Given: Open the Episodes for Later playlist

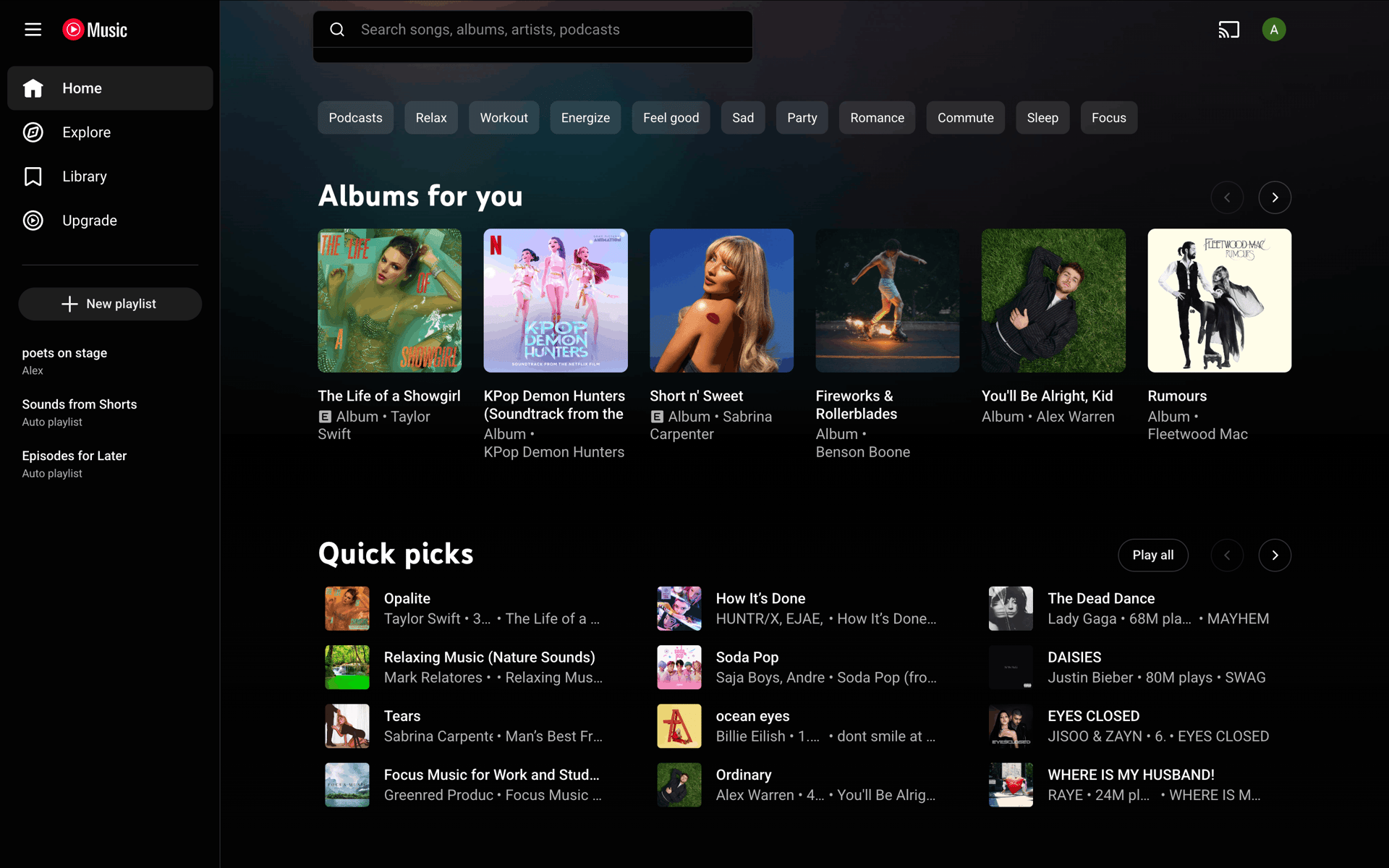Looking at the screenshot, I should click(x=110, y=464).
